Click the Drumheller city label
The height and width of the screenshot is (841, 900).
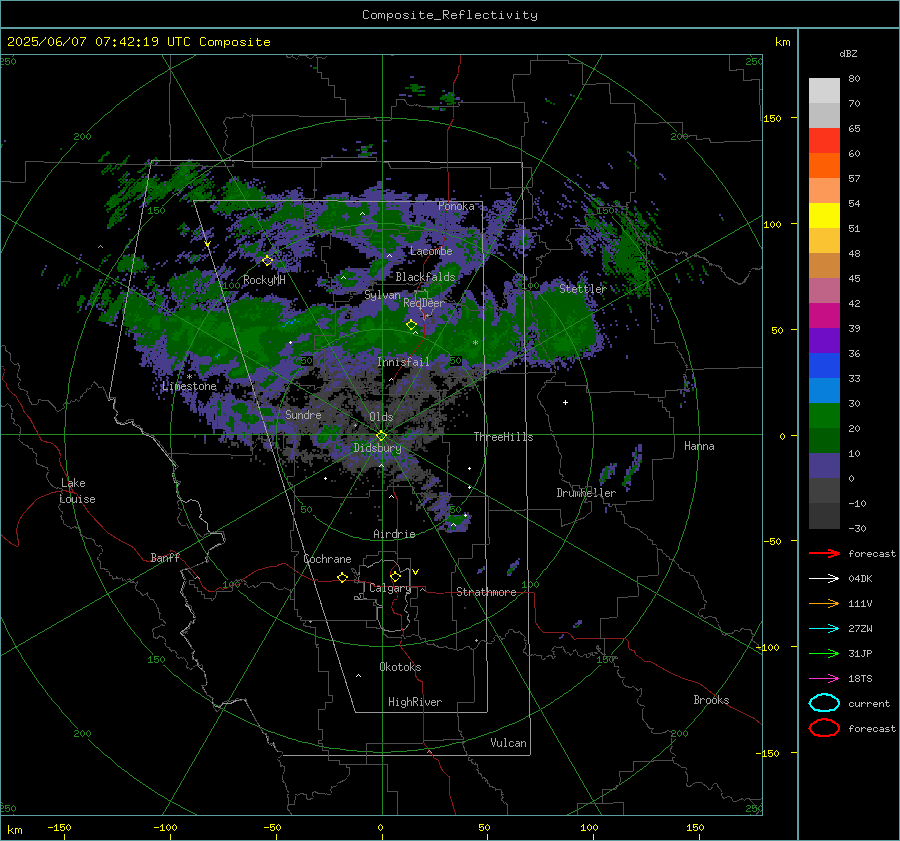click(586, 493)
